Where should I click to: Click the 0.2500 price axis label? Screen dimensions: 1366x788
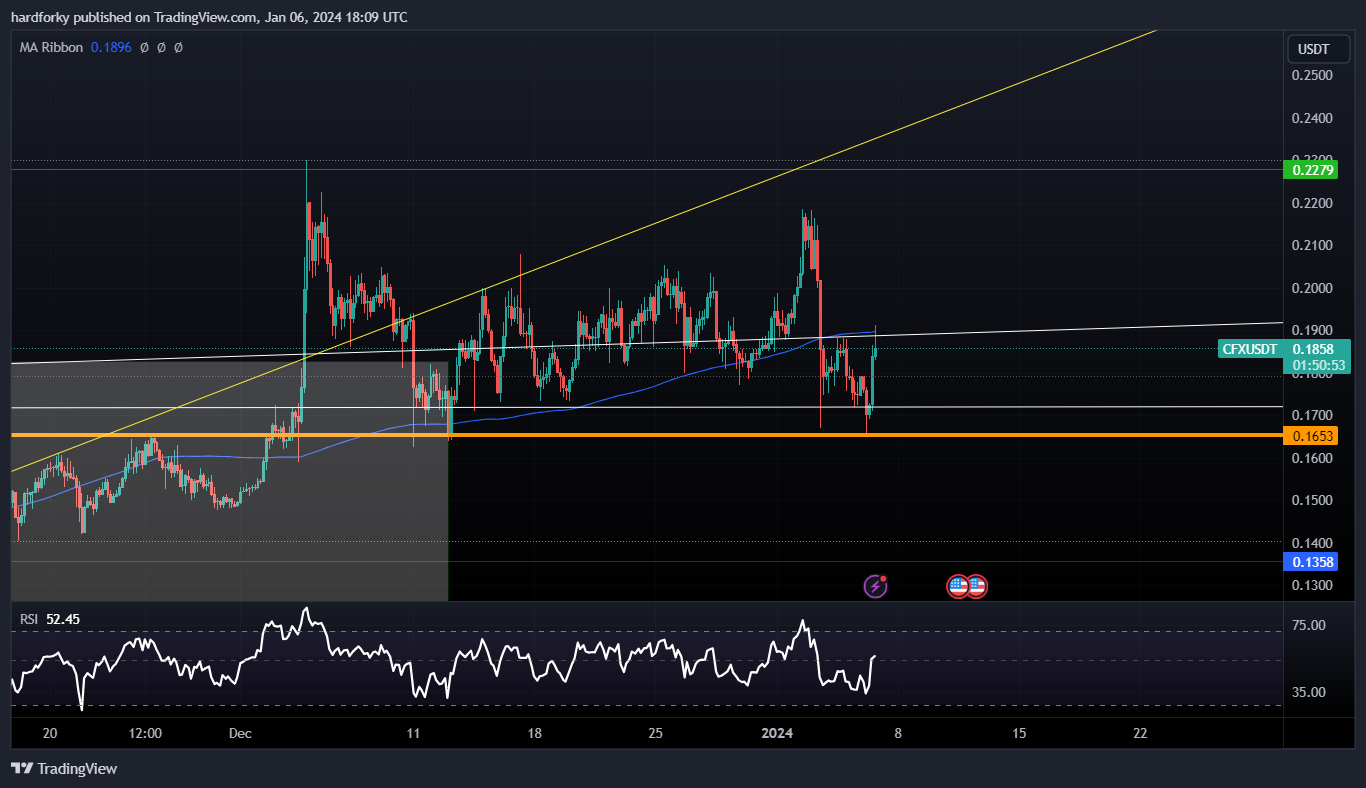tap(1313, 76)
